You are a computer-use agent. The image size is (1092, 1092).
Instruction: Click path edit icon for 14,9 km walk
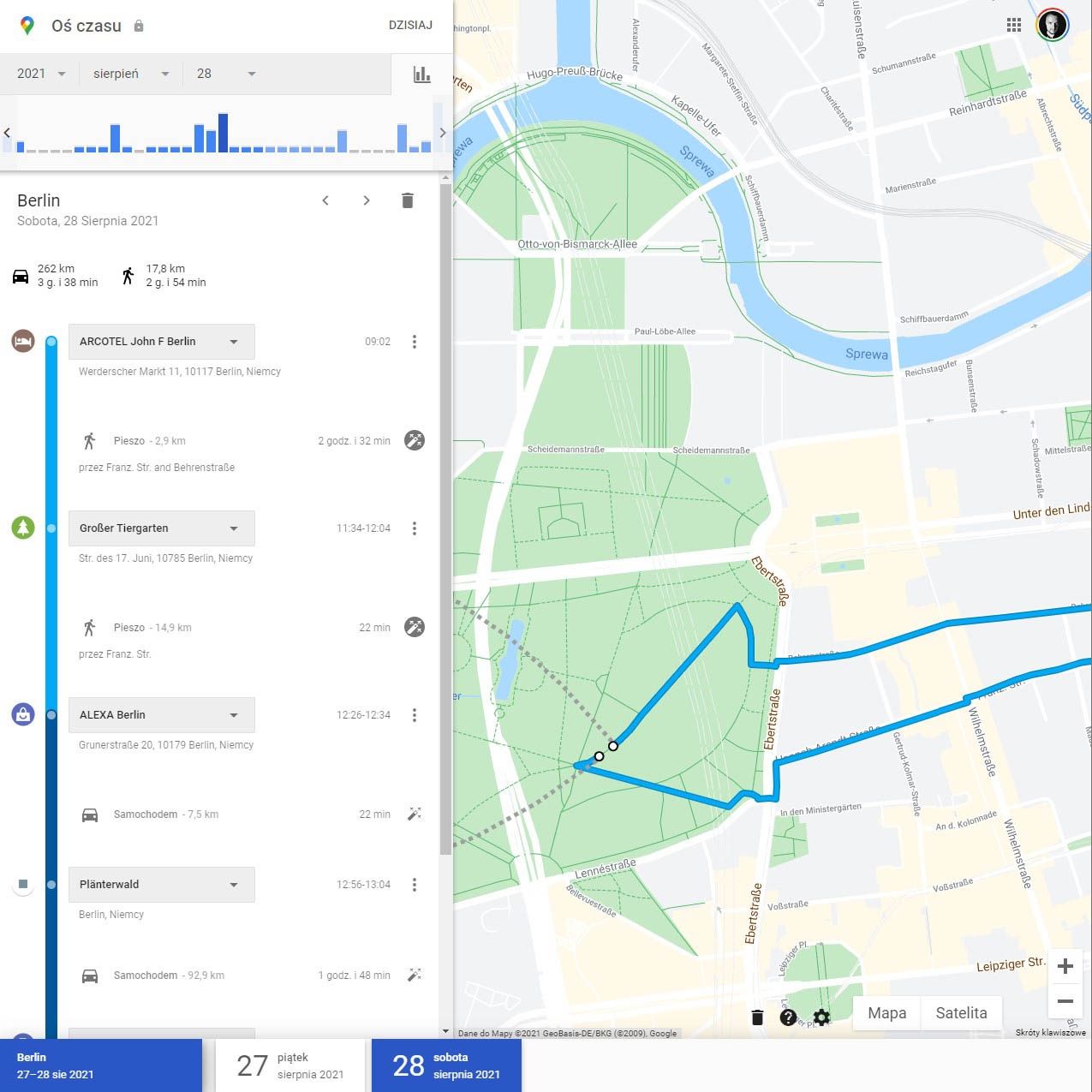415,627
